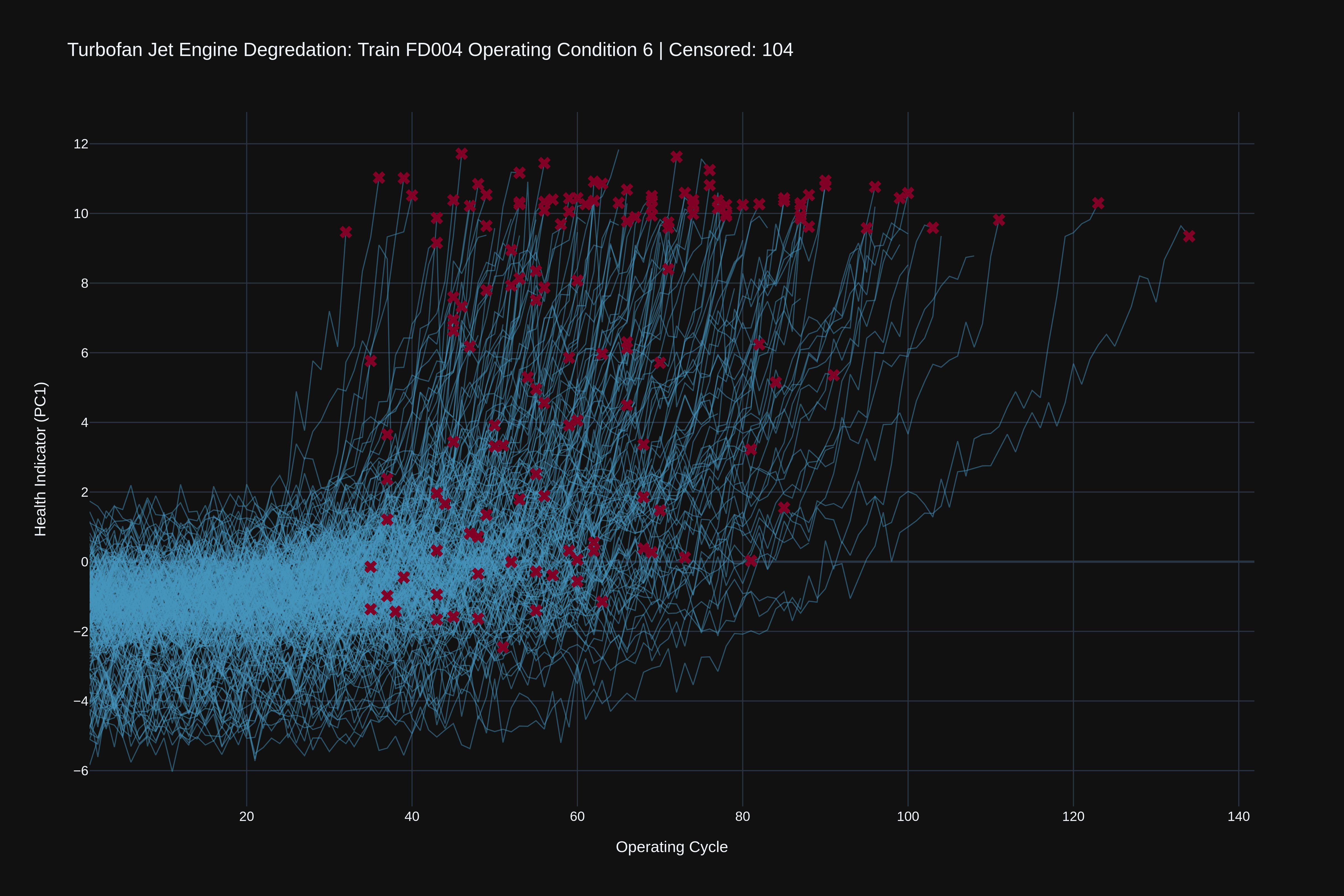
Task: Select the red X marker near cycle 111
Action: click(999, 220)
